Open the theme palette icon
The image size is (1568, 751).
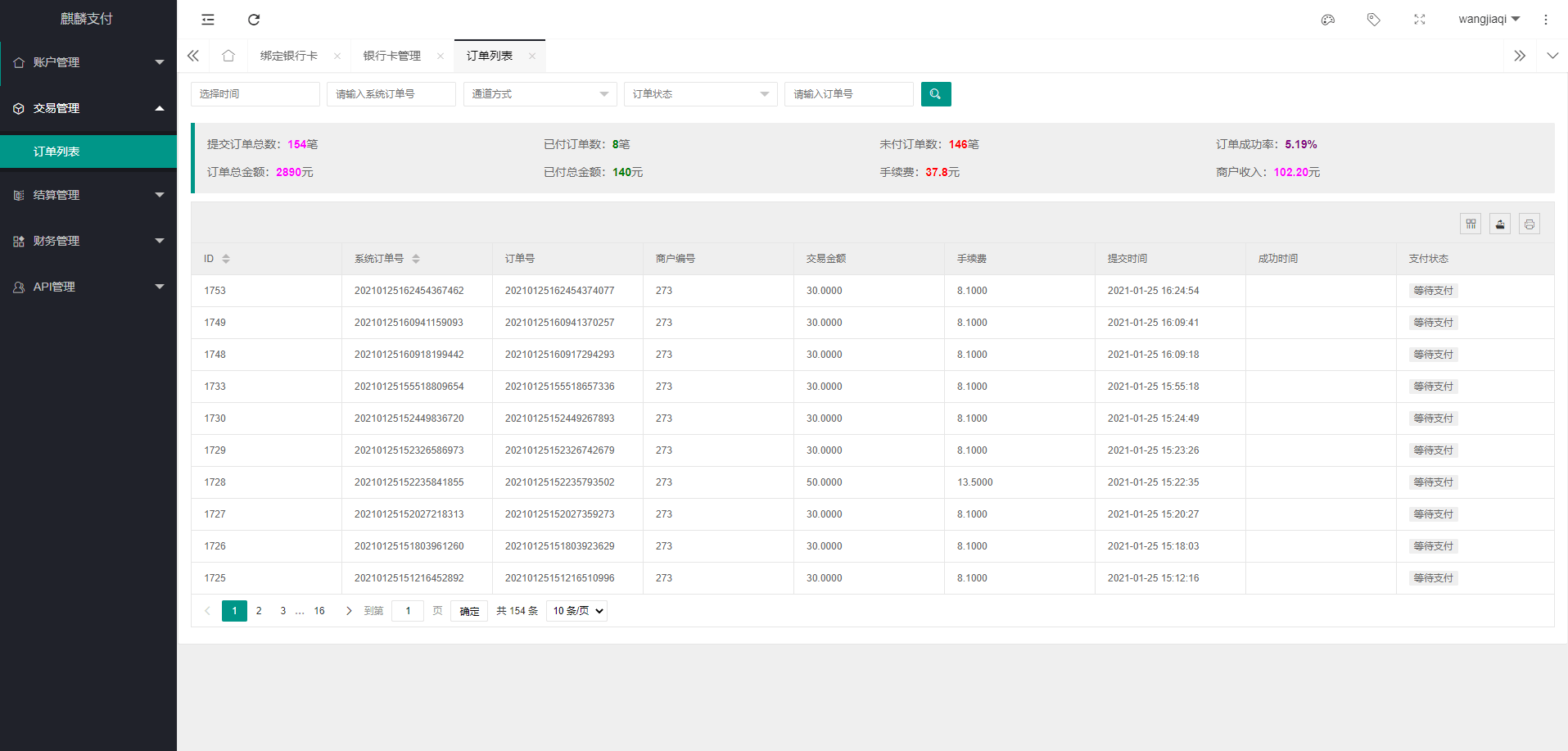(1328, 20)
